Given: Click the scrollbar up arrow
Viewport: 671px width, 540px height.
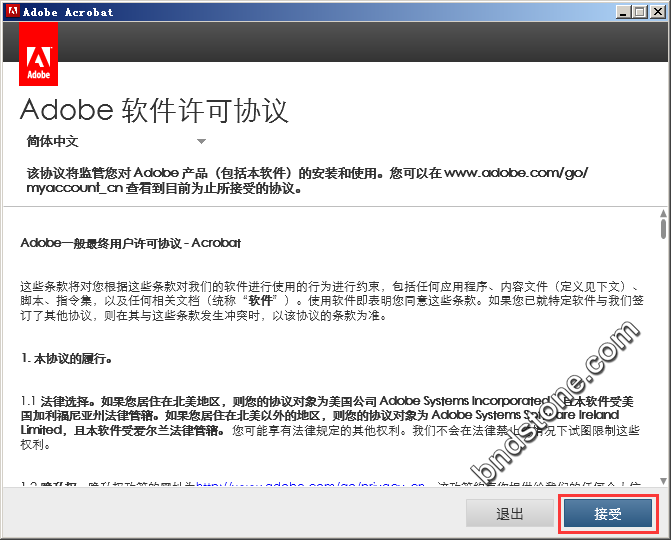Looking at the screenshot, I should coord(662,214).
